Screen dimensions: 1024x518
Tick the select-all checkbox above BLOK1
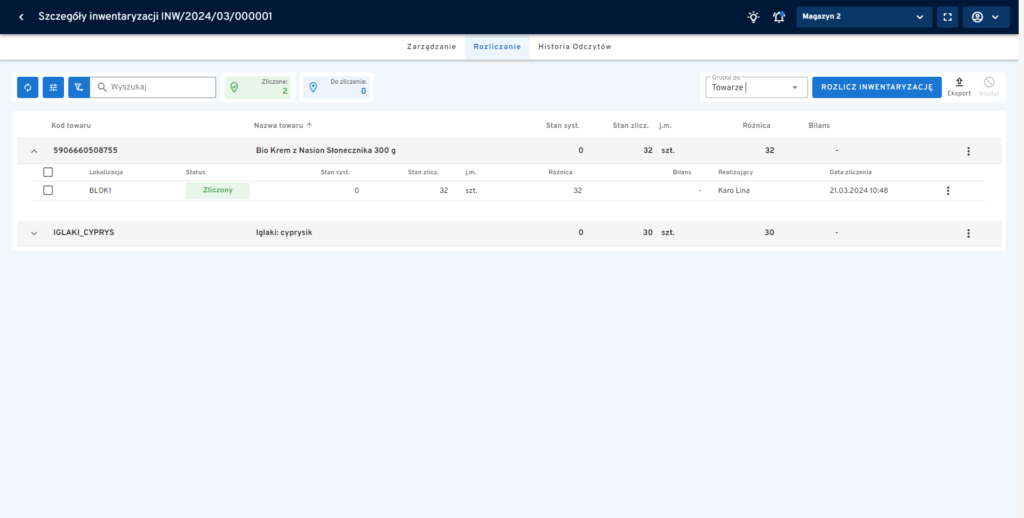coord(48,172)
